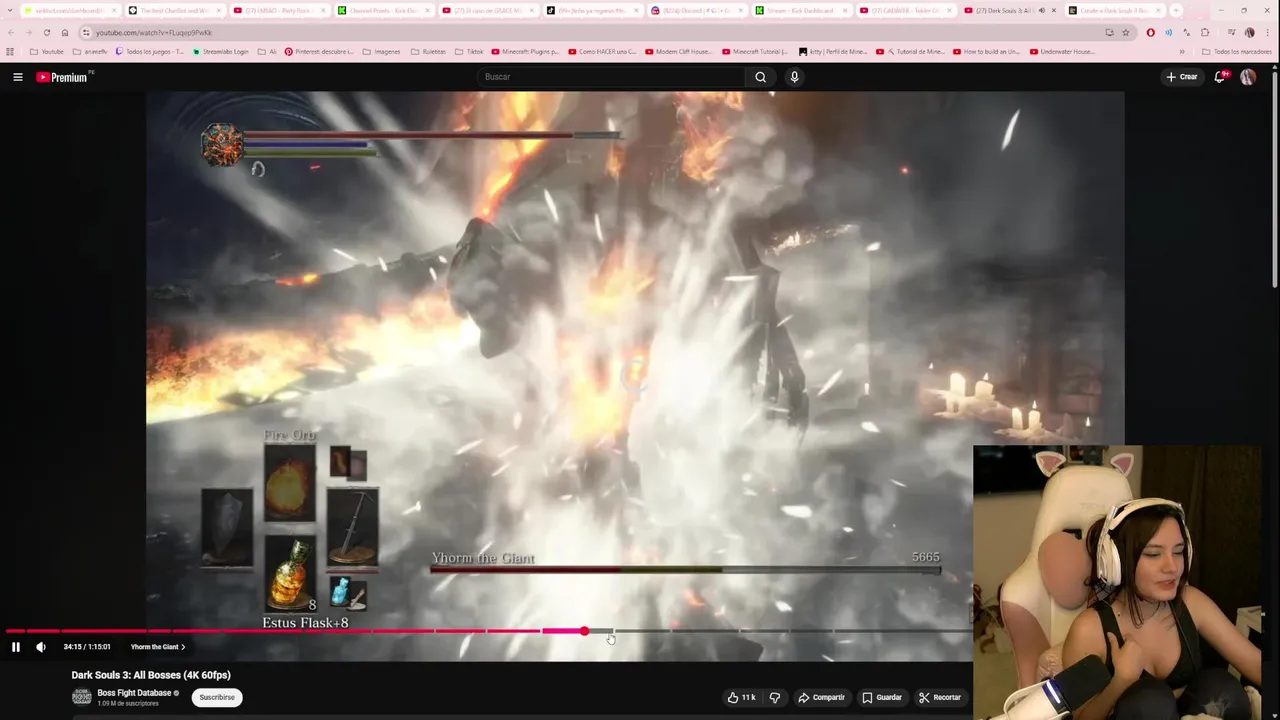Image resolution: width=1280 pixels, height=720 pixels.
Task: Like the video with thumbs up
Action: tap(741, 697)
